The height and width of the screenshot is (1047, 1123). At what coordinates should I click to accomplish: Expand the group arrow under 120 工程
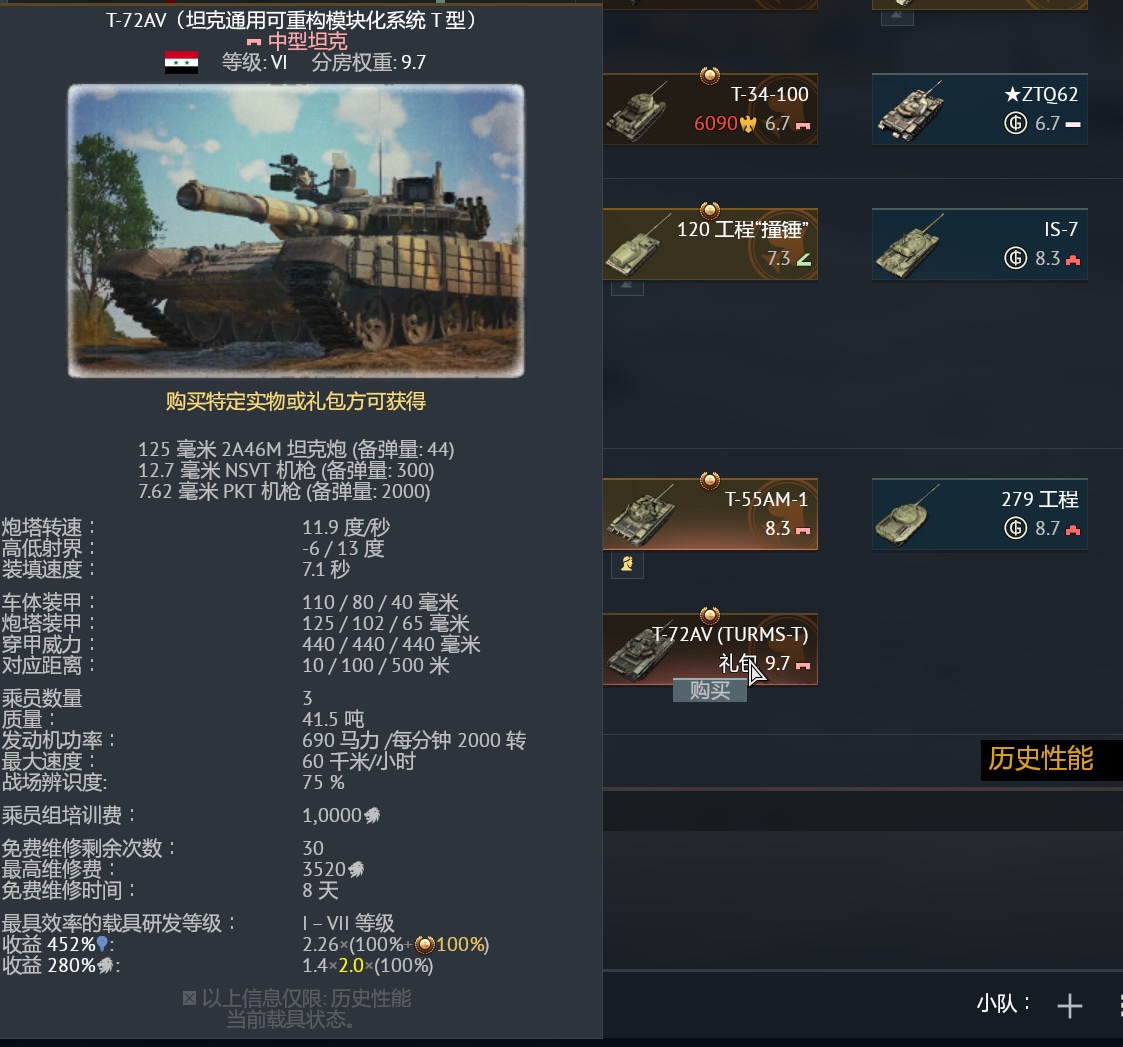pyautogui.click(x=627, y=287)
